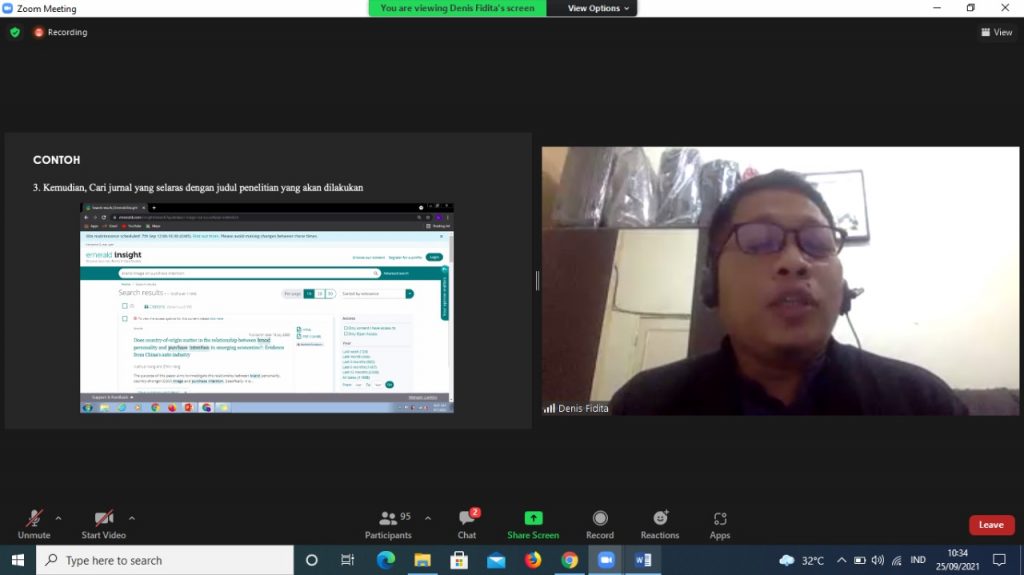Start recording with the Record button
Screen dimensions: 1024x575
pos(600,523)
